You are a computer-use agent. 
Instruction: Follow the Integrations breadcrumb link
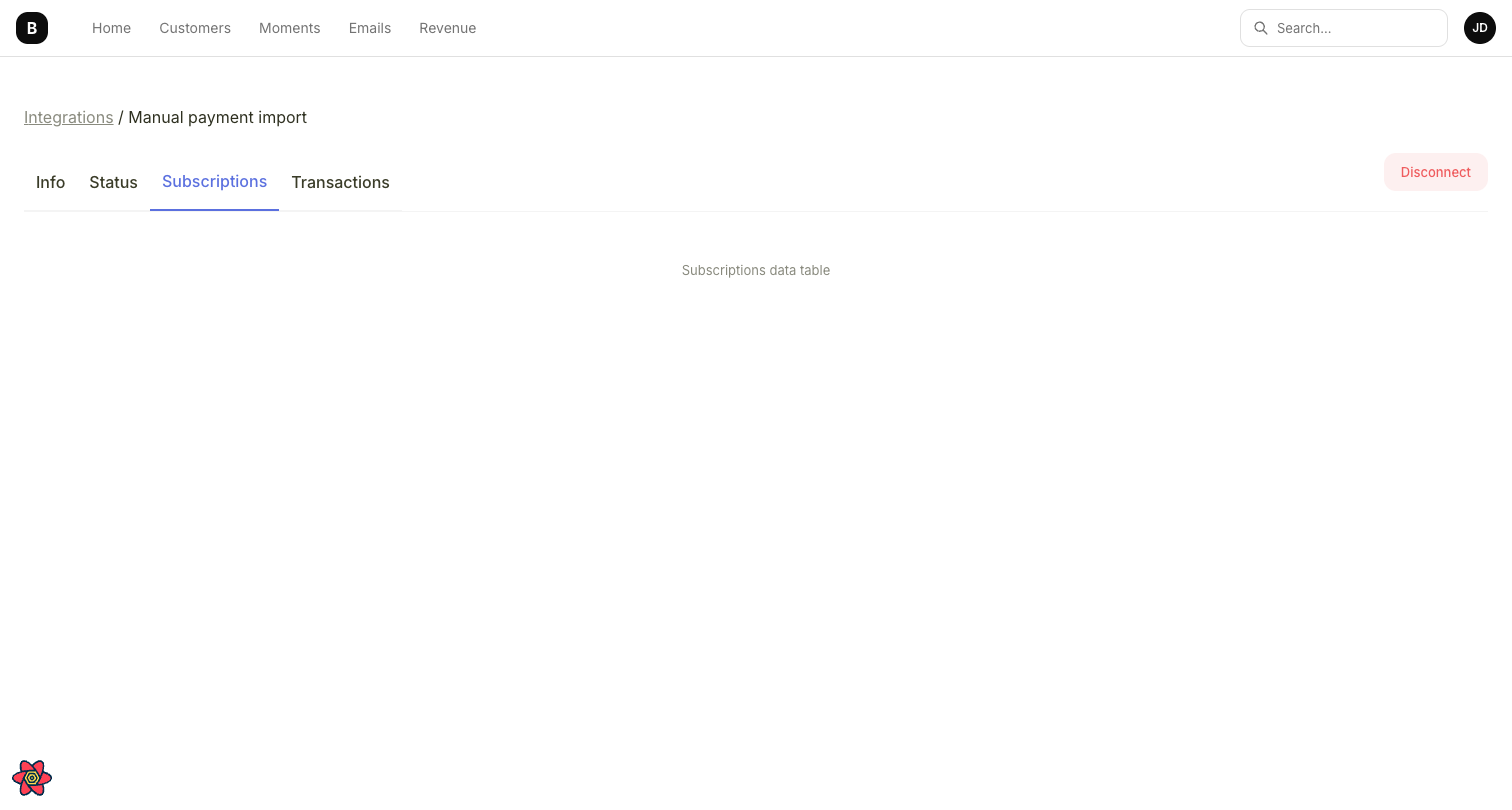pyautogui.click(x=68, y=117)
